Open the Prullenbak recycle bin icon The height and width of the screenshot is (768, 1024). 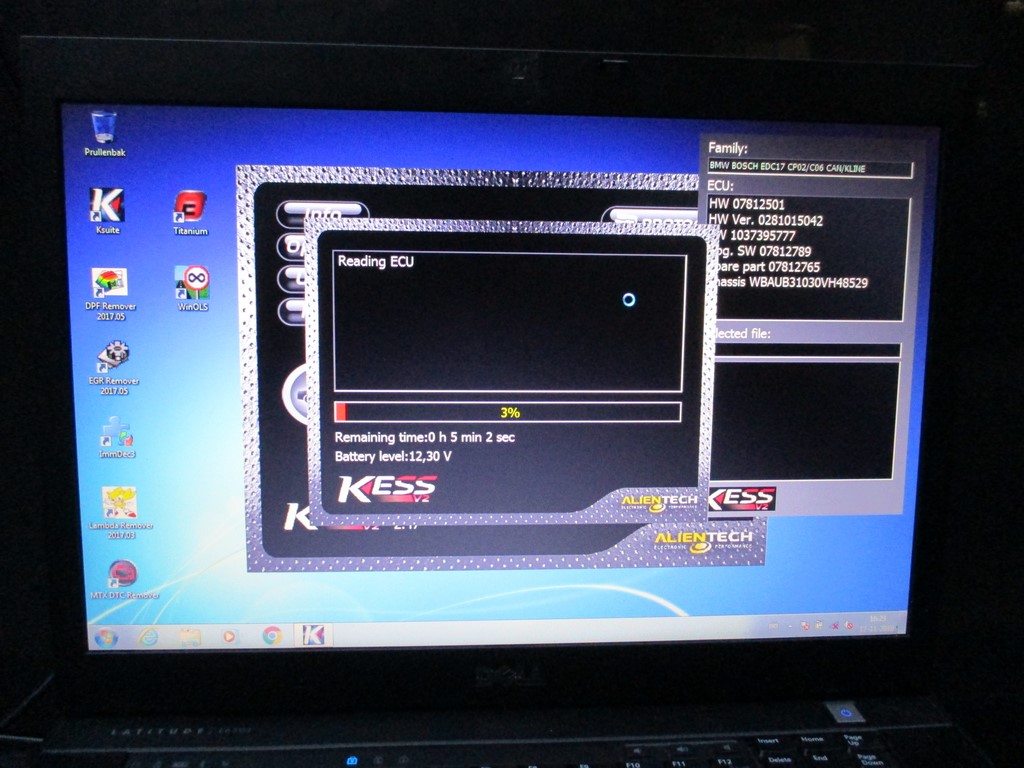tap(104, 129)
